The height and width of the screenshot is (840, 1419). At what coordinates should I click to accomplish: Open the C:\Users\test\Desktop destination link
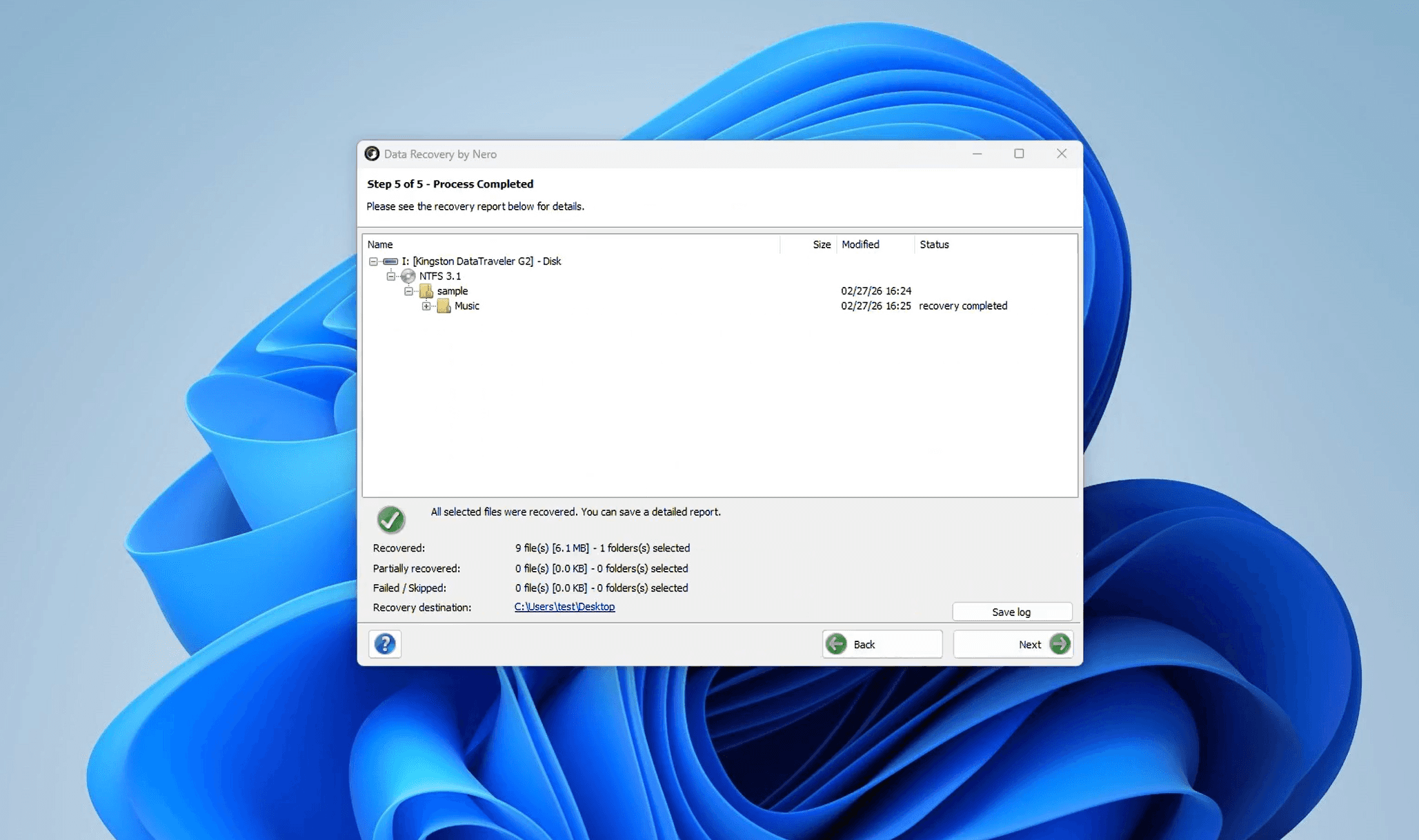point(564,607)
